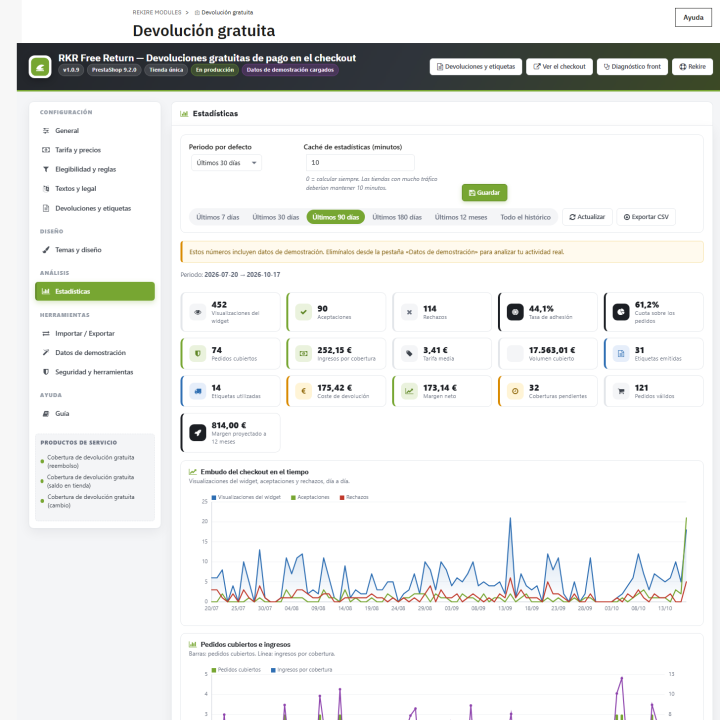Click the Rekire header button
720x720 pixels.
click(692, 67)
